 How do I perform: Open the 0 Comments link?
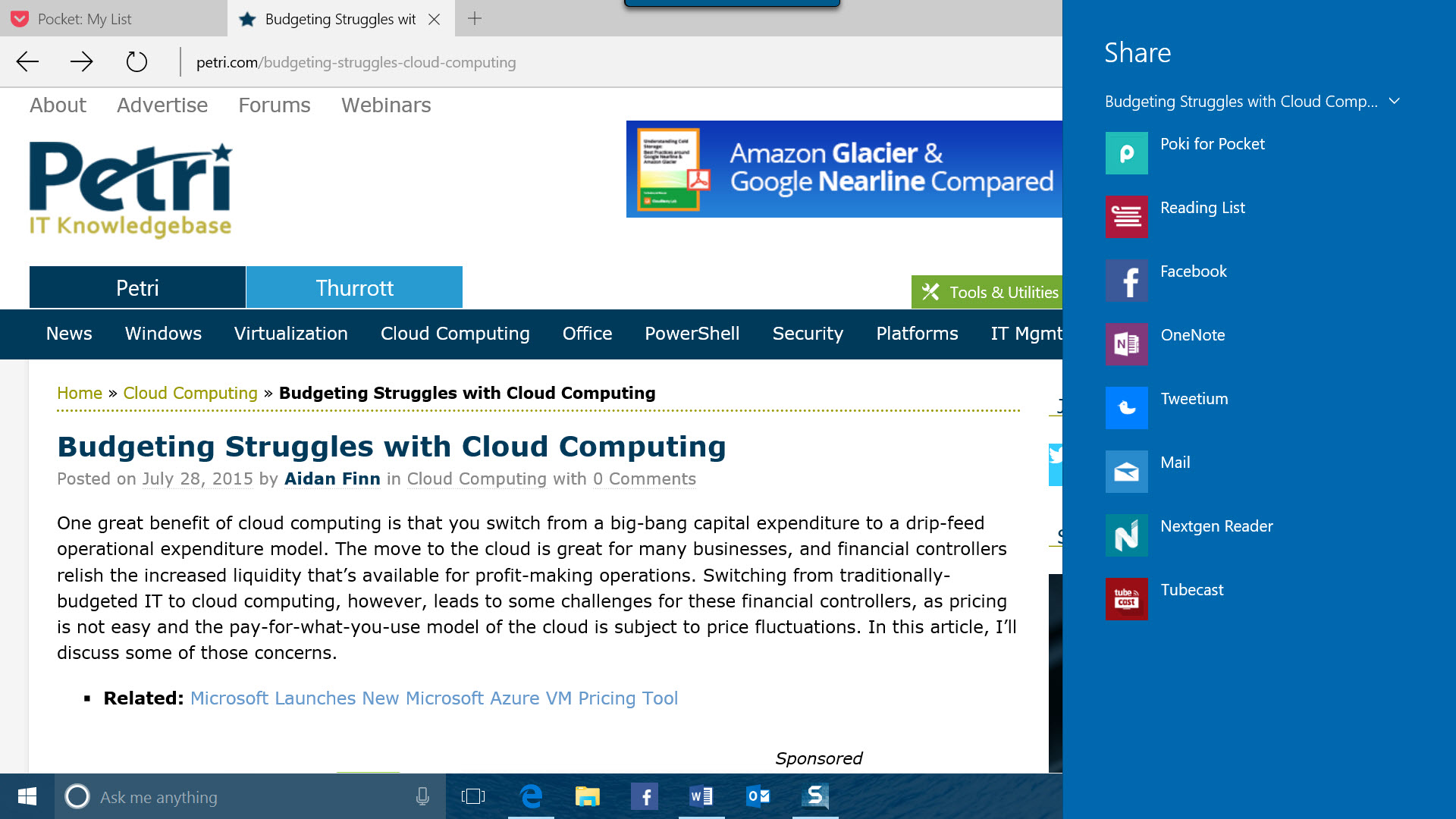pyautogui.click(x=645, y=479)
